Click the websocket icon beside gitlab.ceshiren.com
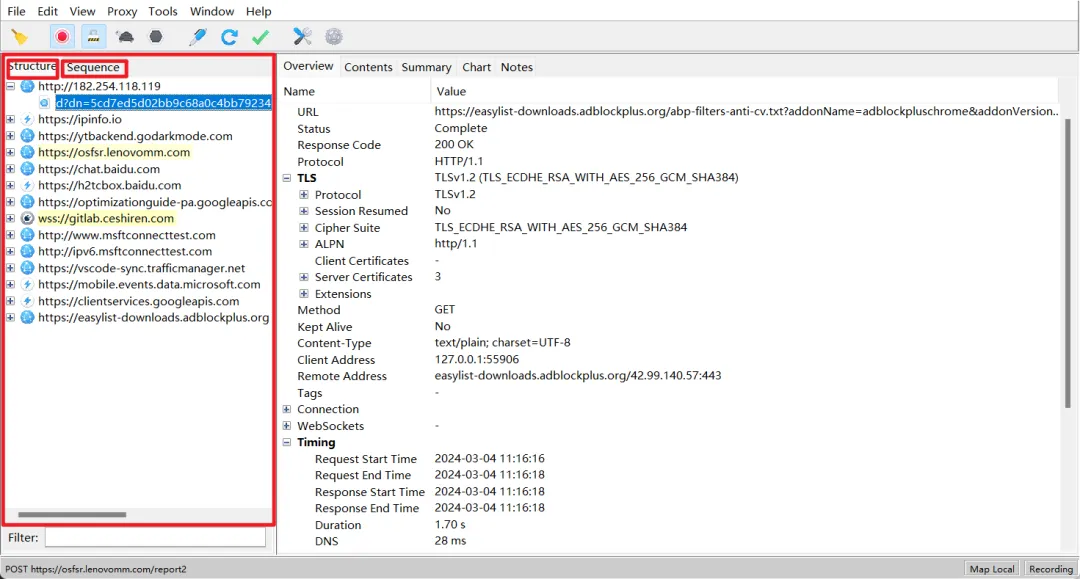Screen dimensions: 1080x579 tap(27, 218)
